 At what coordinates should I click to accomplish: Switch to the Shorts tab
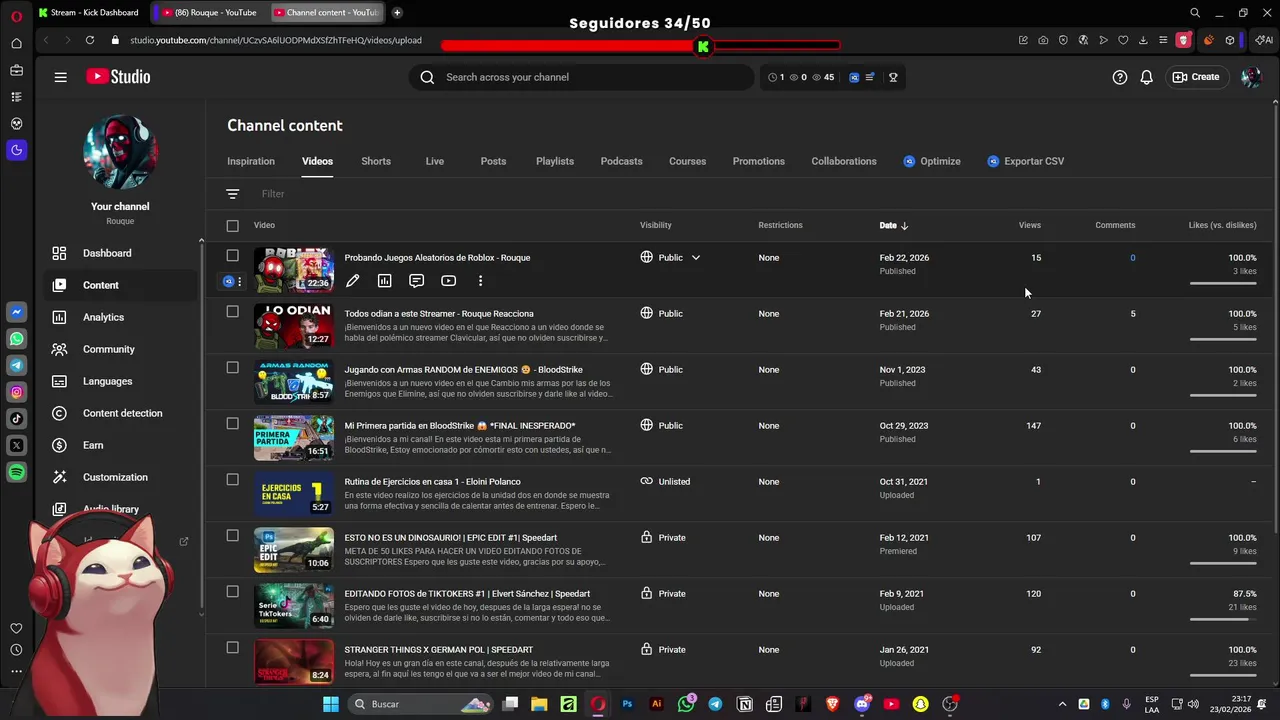pos(376,161)
